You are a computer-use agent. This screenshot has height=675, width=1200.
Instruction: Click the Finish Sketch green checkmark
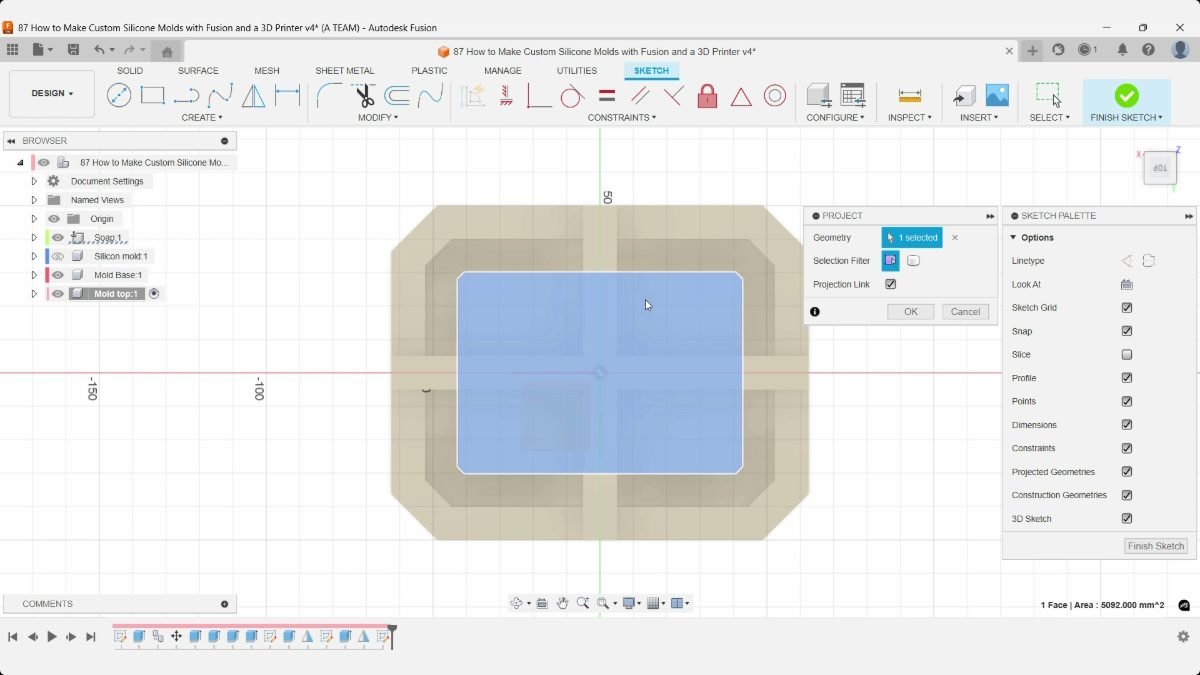(1127, 95)
